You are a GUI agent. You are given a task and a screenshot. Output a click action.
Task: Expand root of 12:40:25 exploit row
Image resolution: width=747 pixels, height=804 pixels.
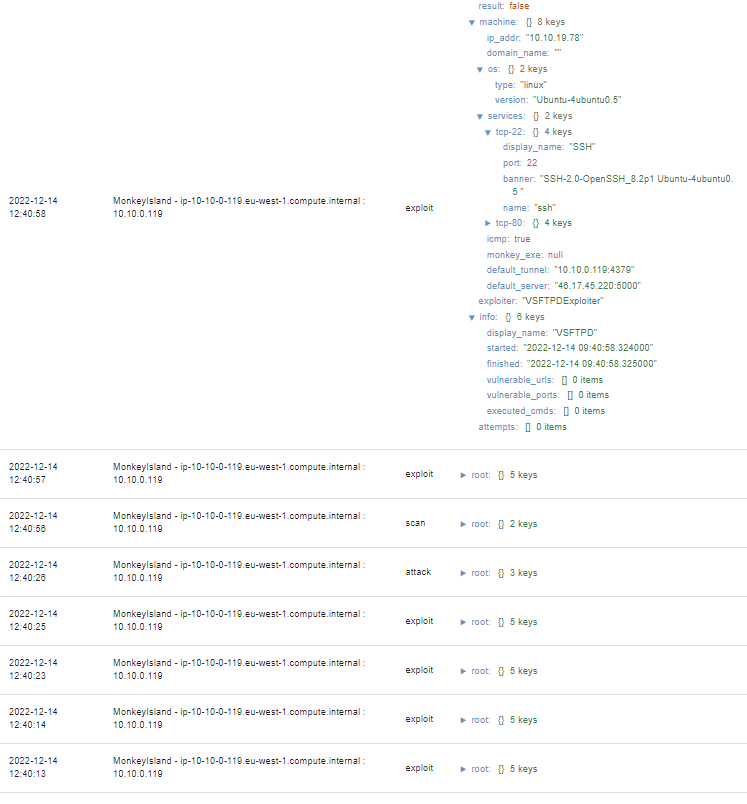[x=463, y=622]
